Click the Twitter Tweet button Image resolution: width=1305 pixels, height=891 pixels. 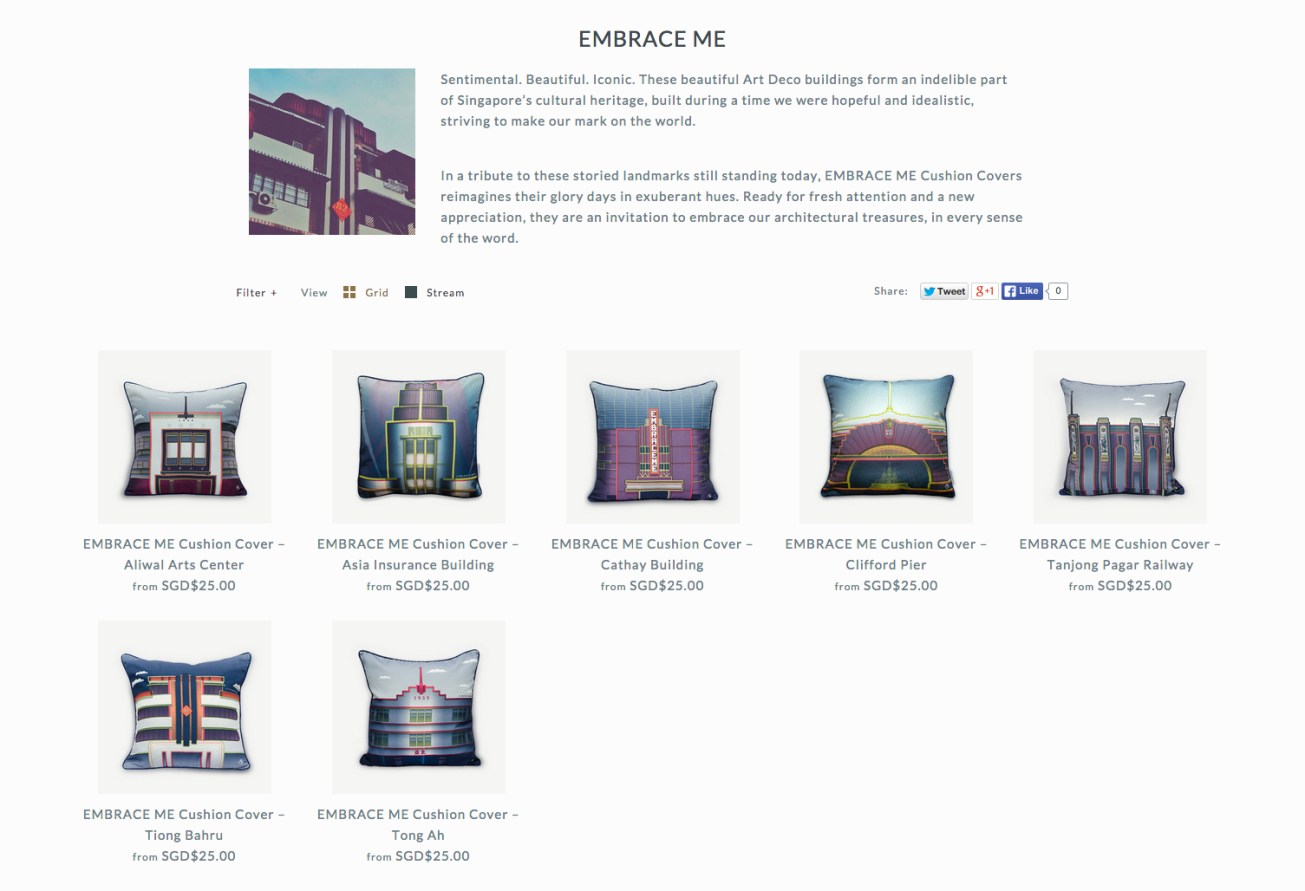[944, 291]
